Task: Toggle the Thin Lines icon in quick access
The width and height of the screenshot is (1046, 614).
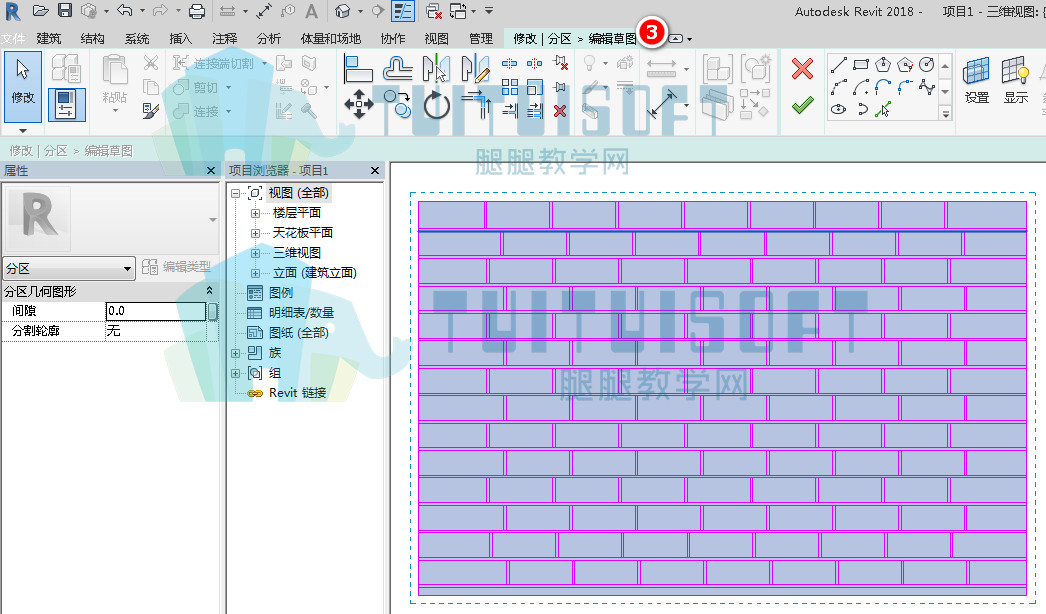Action: click(x=403, y=11)
